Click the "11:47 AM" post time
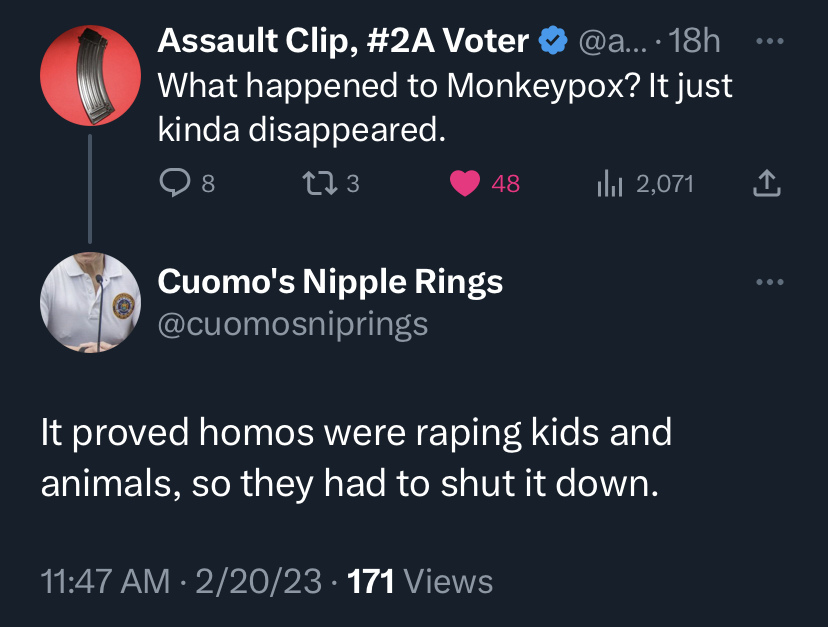828x627 pixels. [x=105, y=581]
